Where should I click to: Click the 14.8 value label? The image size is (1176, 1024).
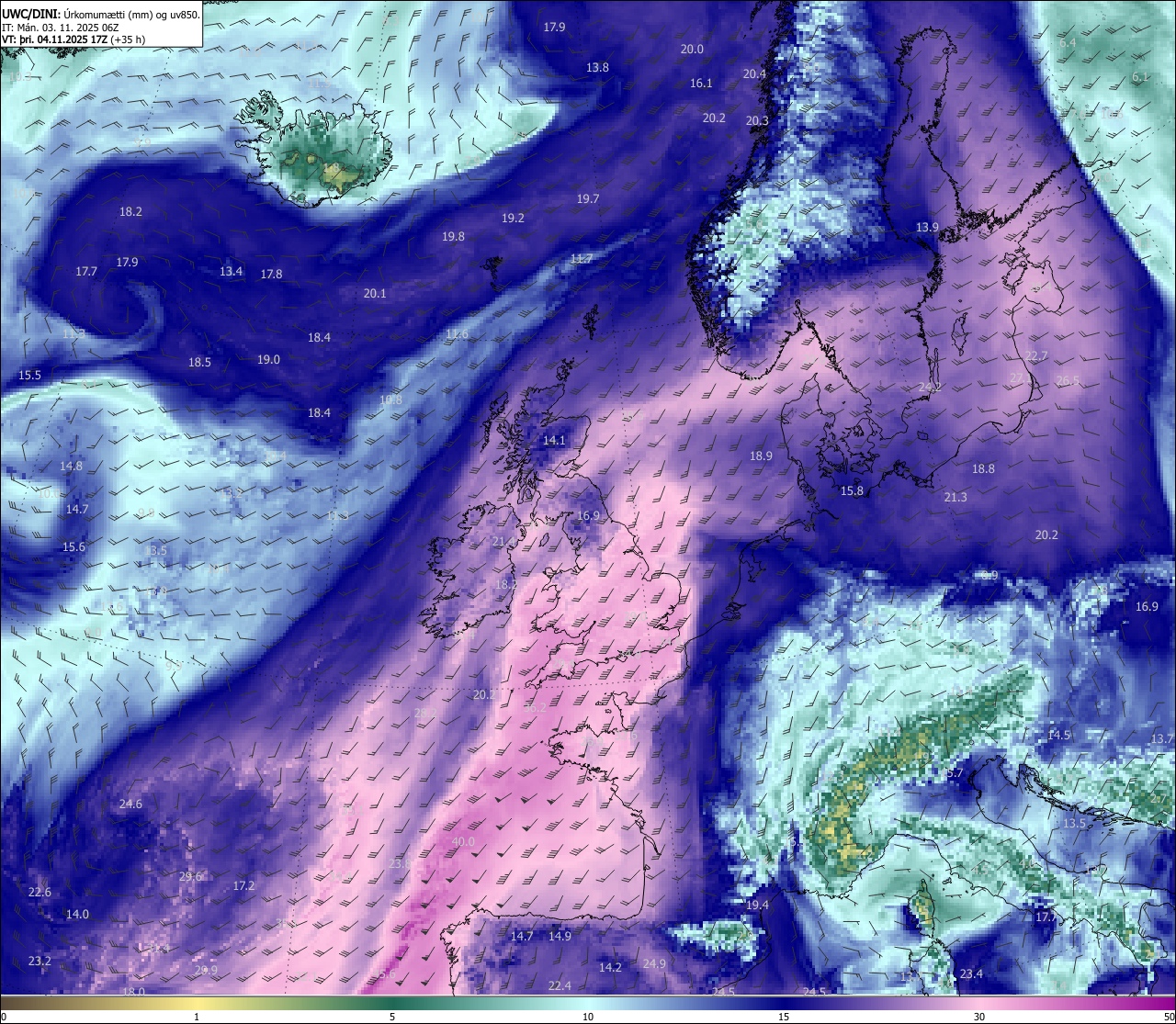click(71, 467)
